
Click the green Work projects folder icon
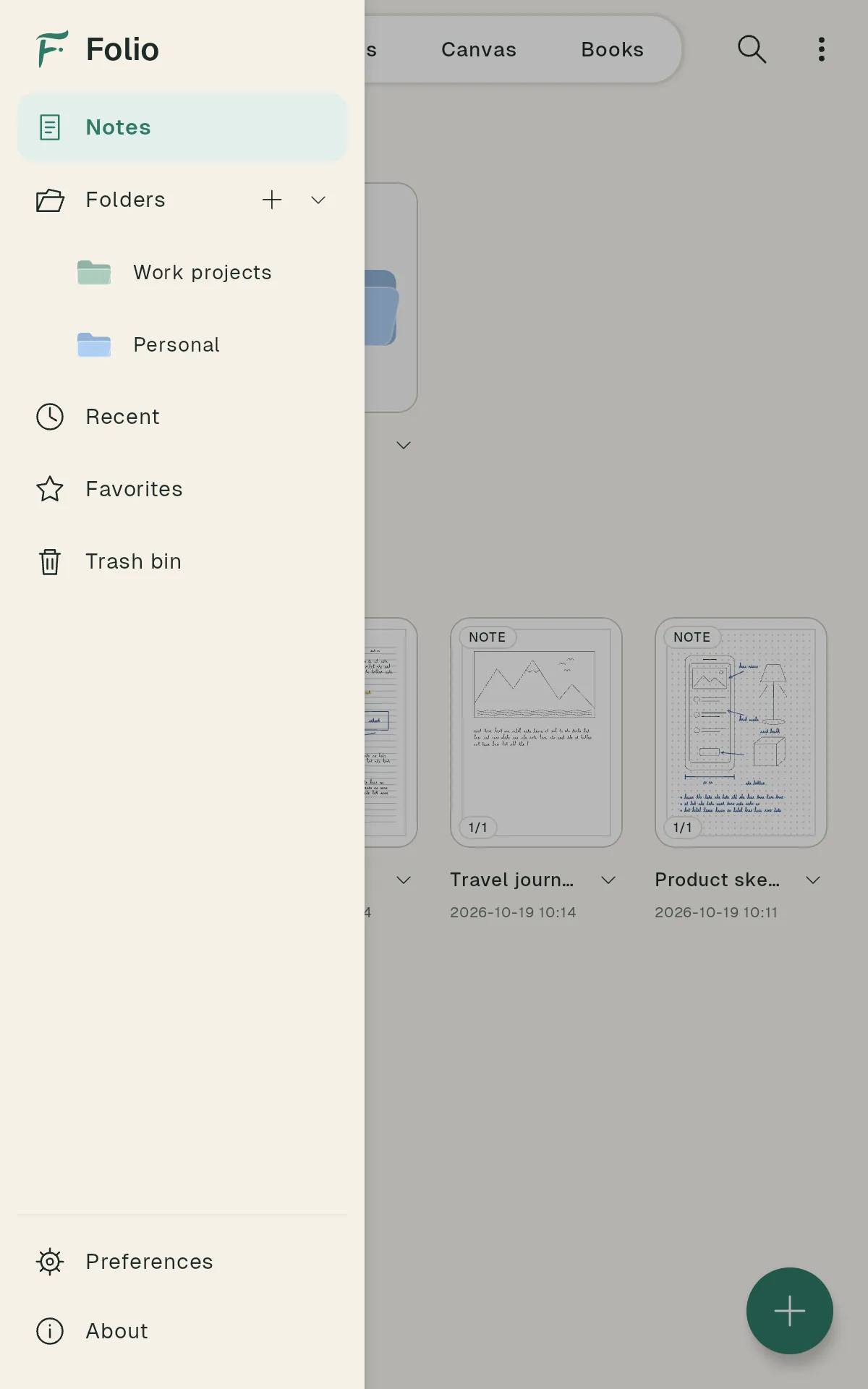coord(94,272)
